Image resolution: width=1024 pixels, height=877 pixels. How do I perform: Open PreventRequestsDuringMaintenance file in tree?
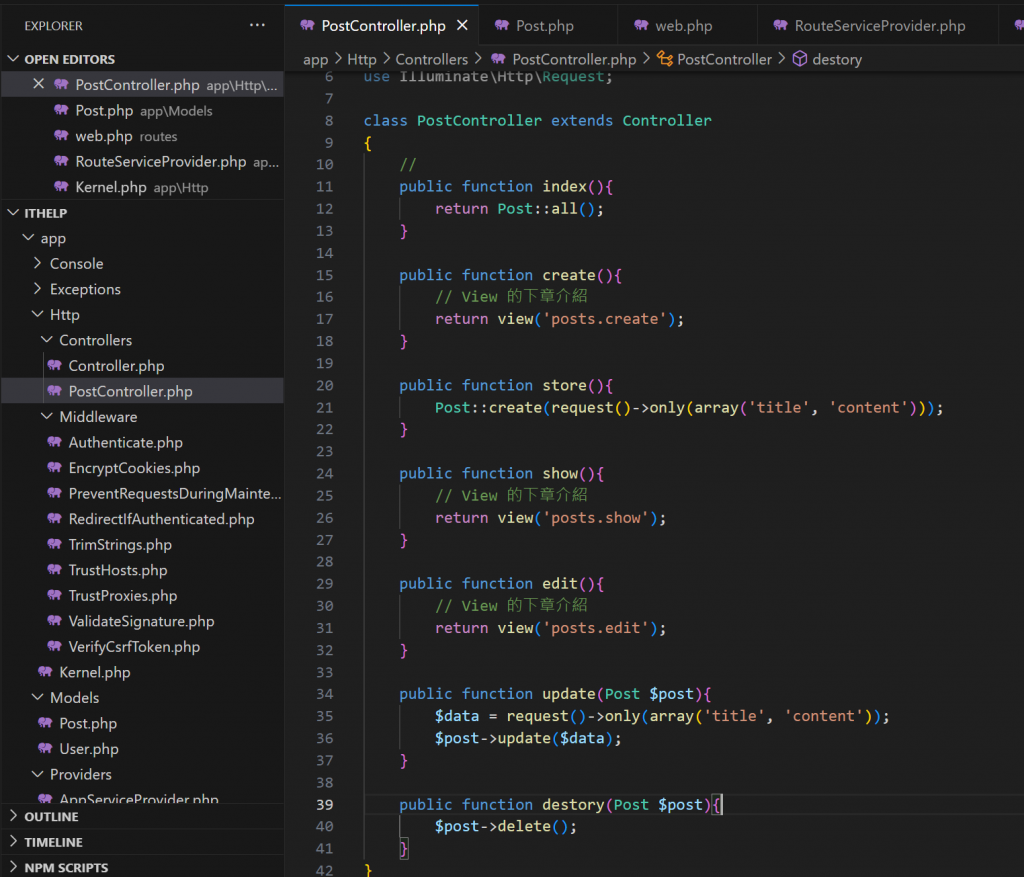pyautogui.click(x=142, y=493)
